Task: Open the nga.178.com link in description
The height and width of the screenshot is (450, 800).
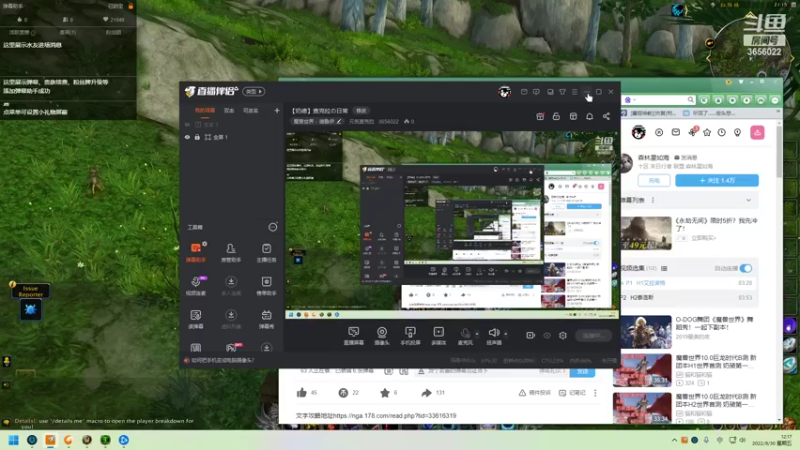Action: click(x=394, y=416)
